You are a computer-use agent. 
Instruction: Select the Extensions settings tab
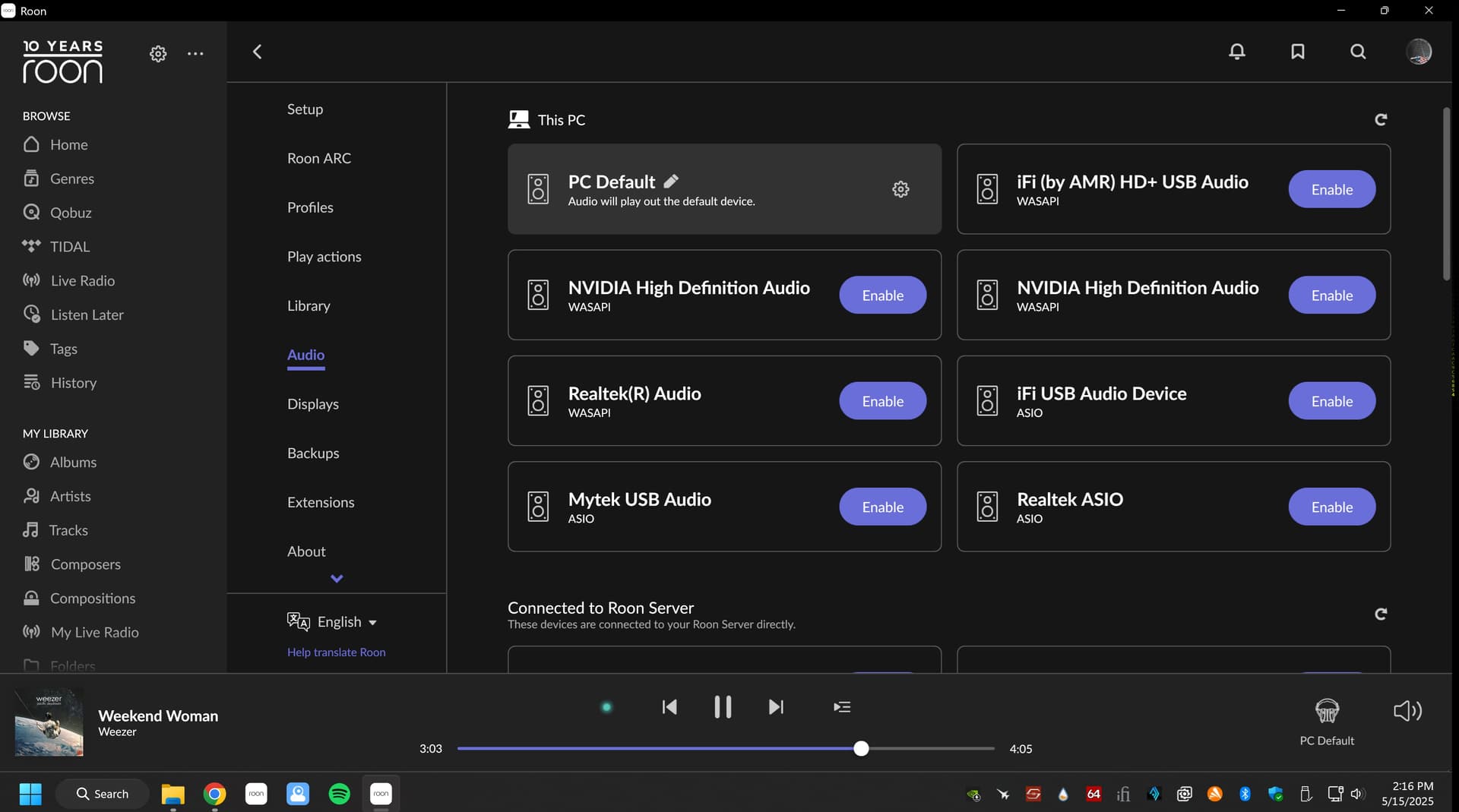[x=321, y=502]
